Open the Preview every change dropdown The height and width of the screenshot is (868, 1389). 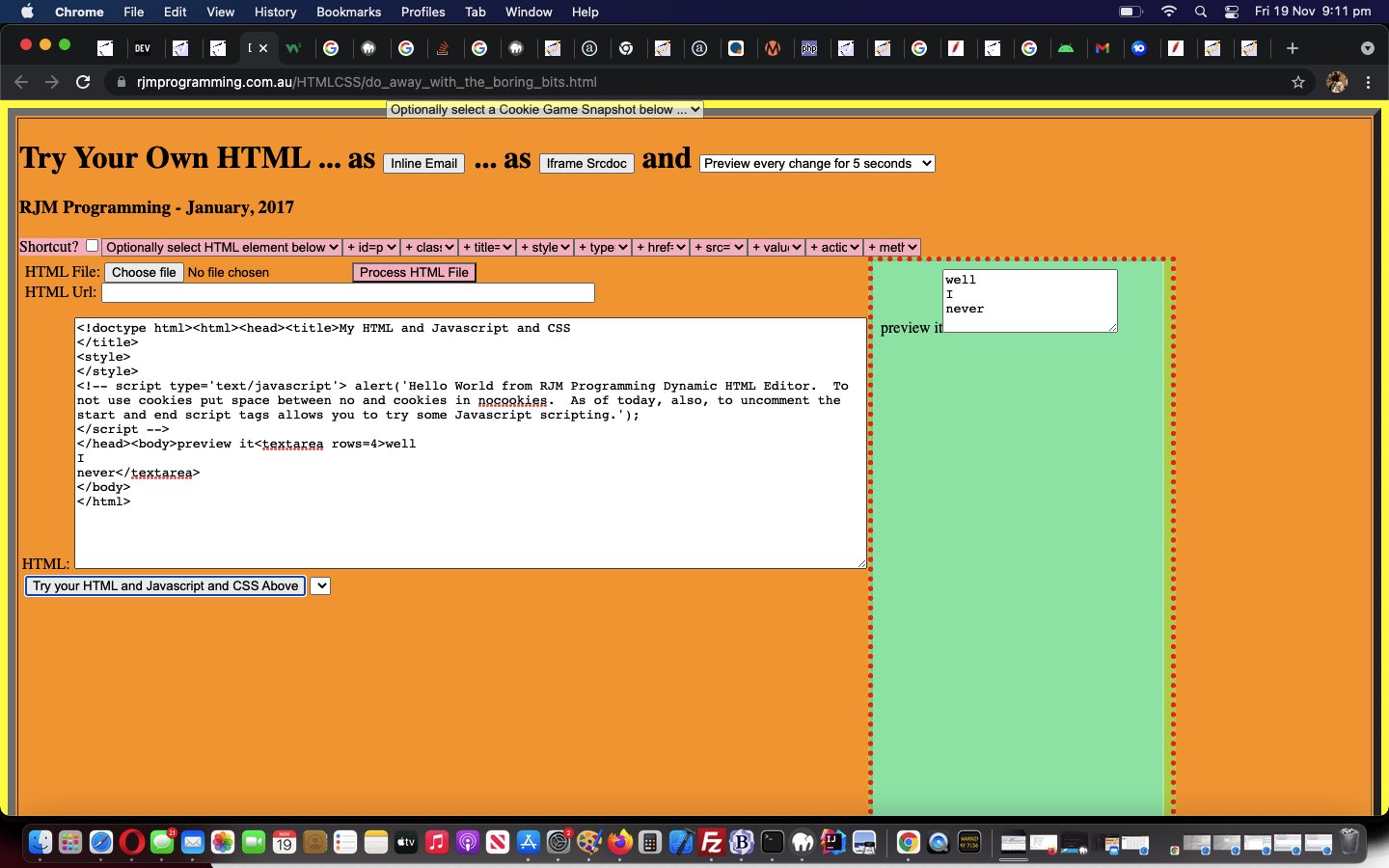817,164
